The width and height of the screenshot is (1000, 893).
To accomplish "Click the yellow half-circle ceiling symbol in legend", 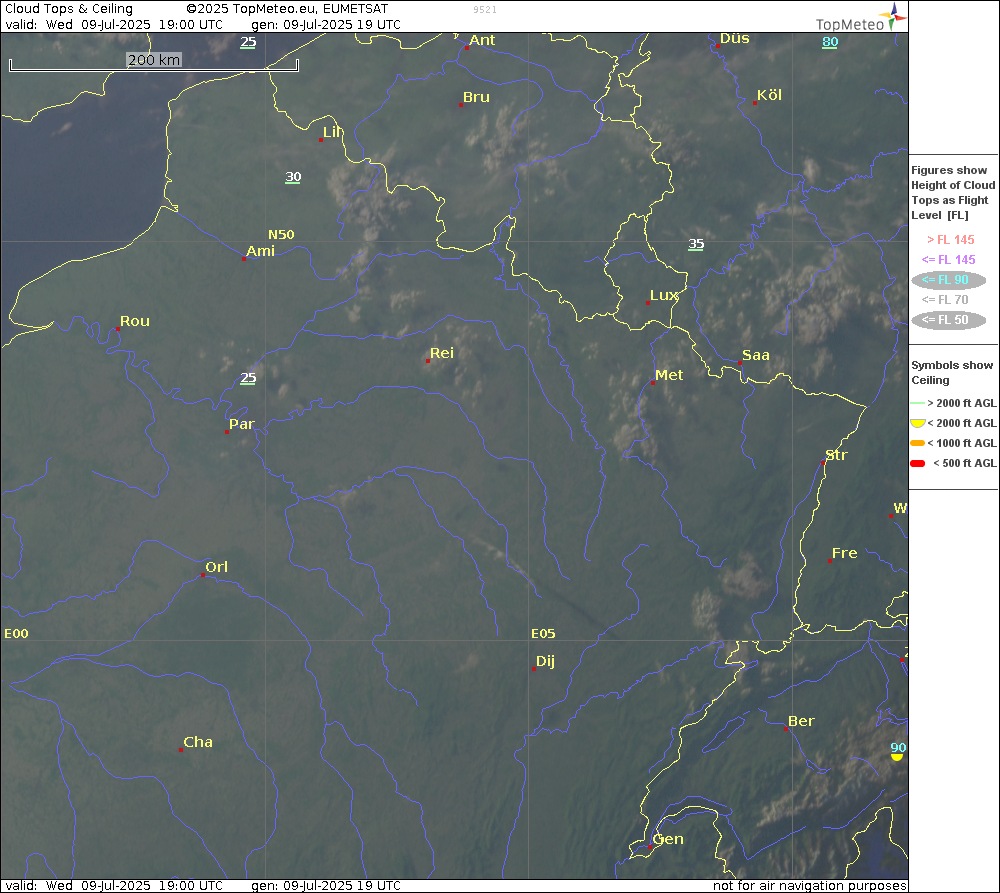I will pyautogui.click(x=918, y=423).
